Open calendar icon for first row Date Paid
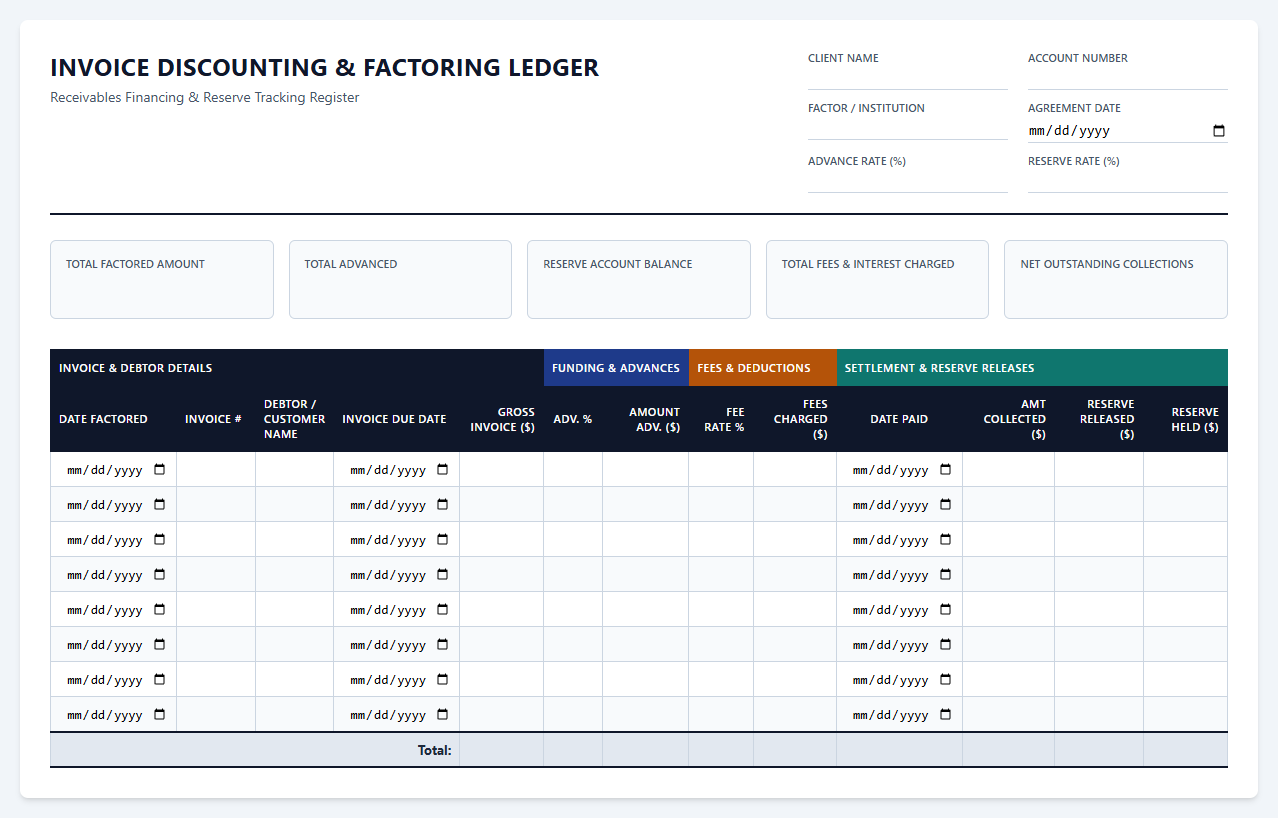The width and height of the screenshot is (1278, 818). (946, 469)
